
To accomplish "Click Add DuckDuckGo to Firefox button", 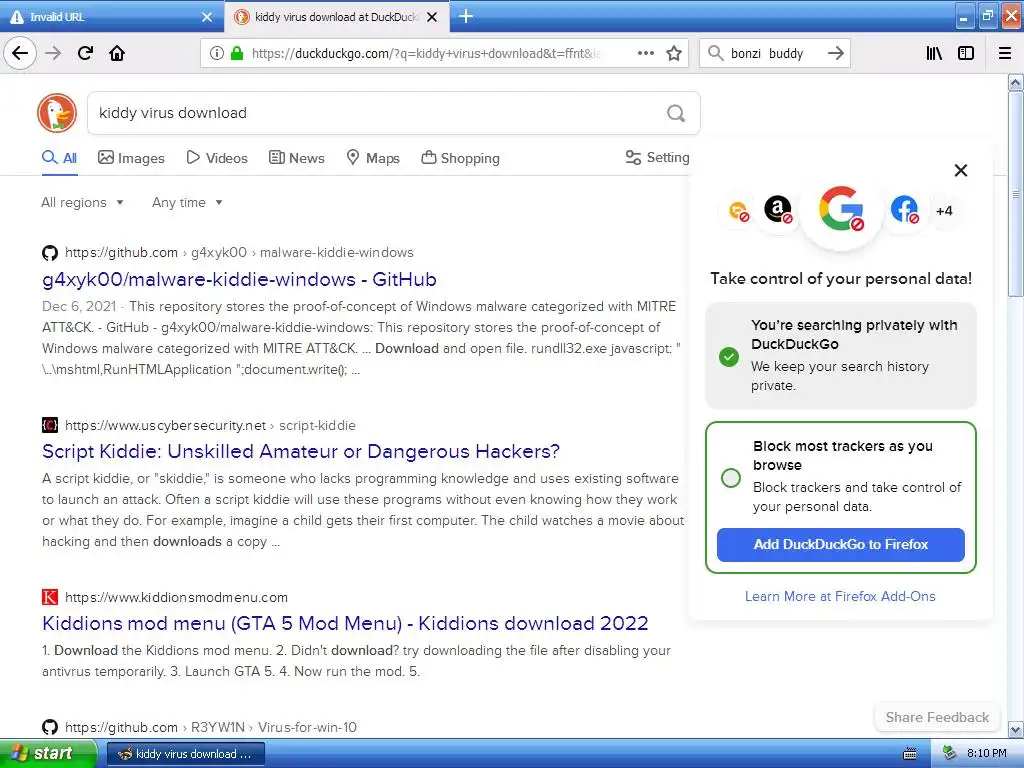I will [x=840, y=545].
